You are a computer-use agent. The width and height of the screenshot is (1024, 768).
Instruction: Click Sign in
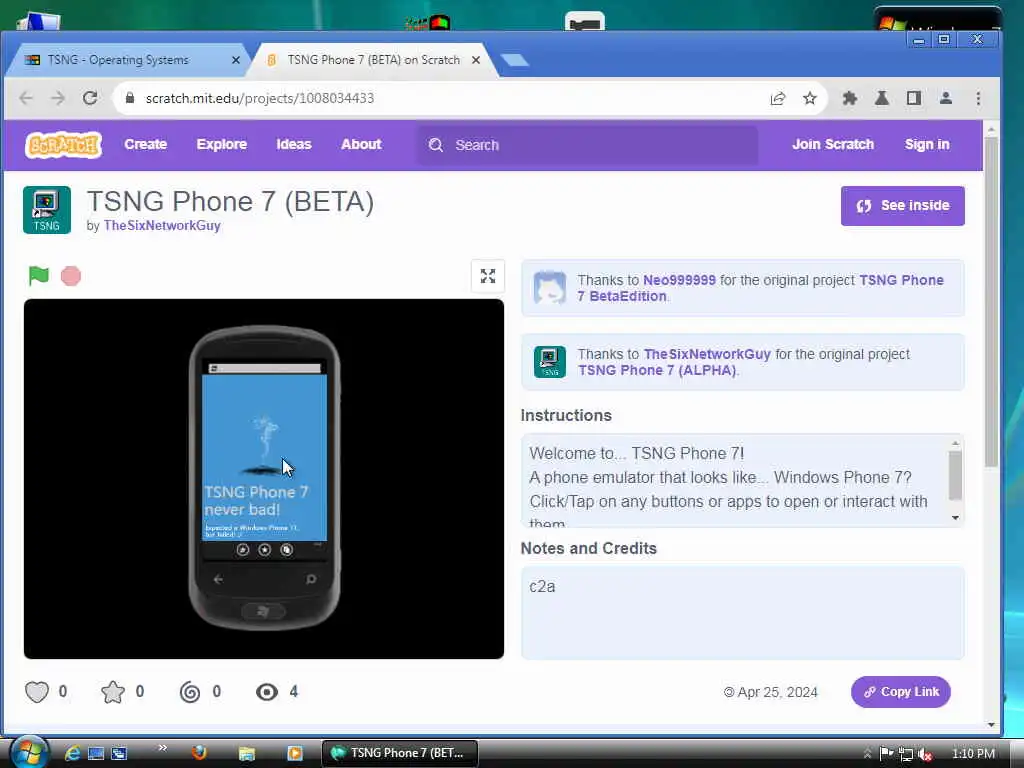click(927, 144)
